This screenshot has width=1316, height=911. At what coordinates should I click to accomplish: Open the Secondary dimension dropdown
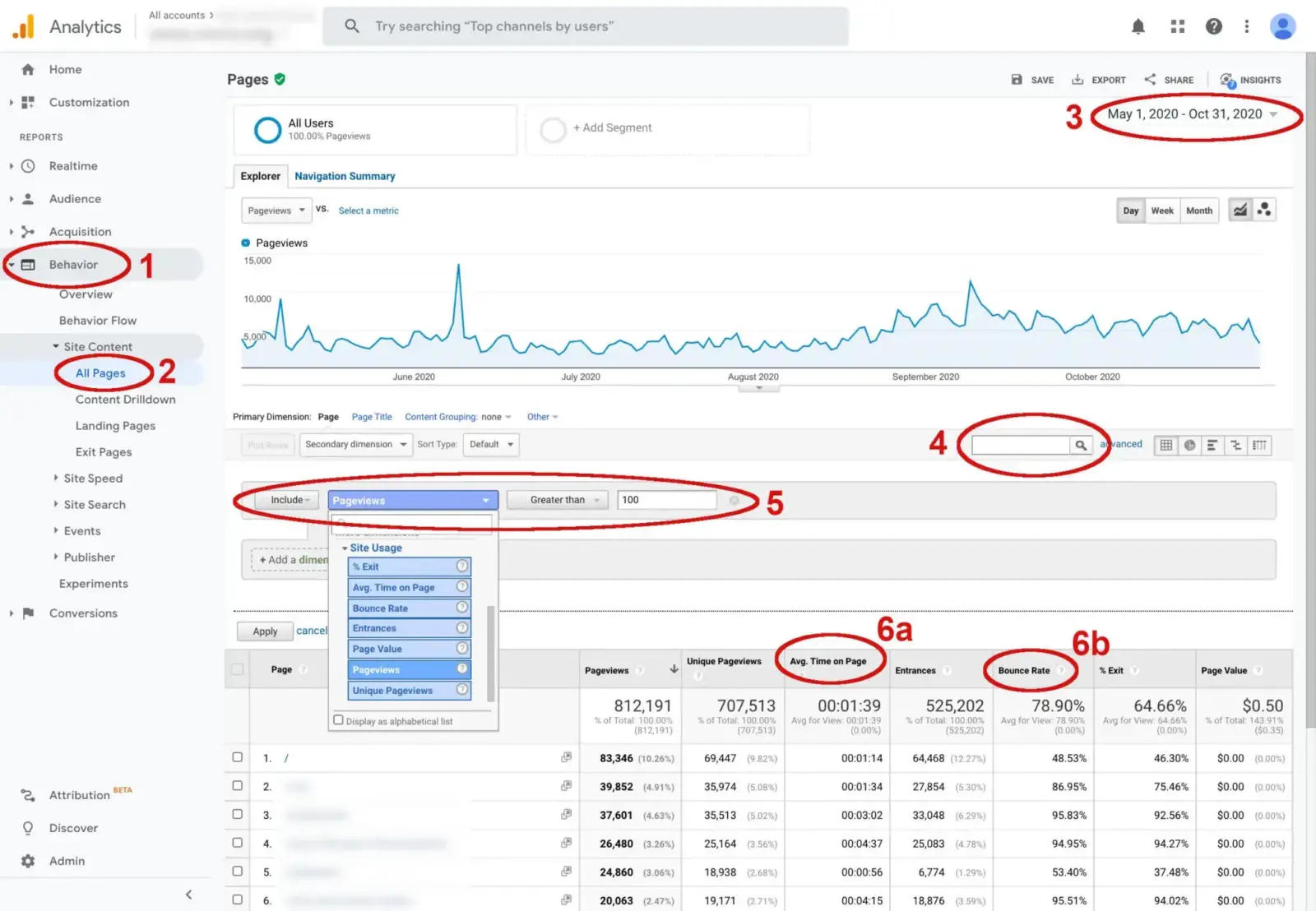[x=355, y=445]
